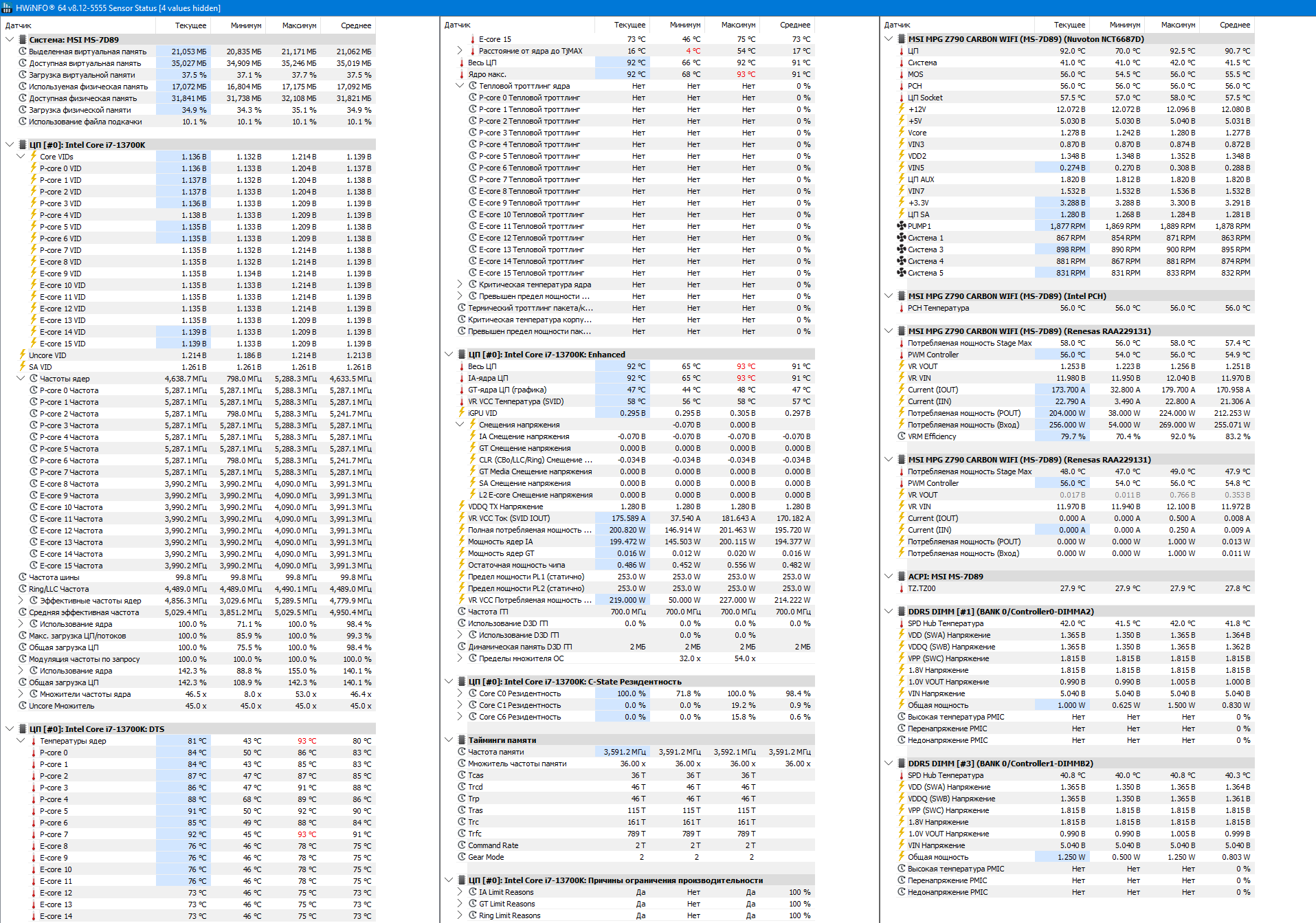Screen dimensions: 1316x923
Task: Click the chip icon beside "ACPI: MSI MS-7D89"
Action: (x=902, y=577)
